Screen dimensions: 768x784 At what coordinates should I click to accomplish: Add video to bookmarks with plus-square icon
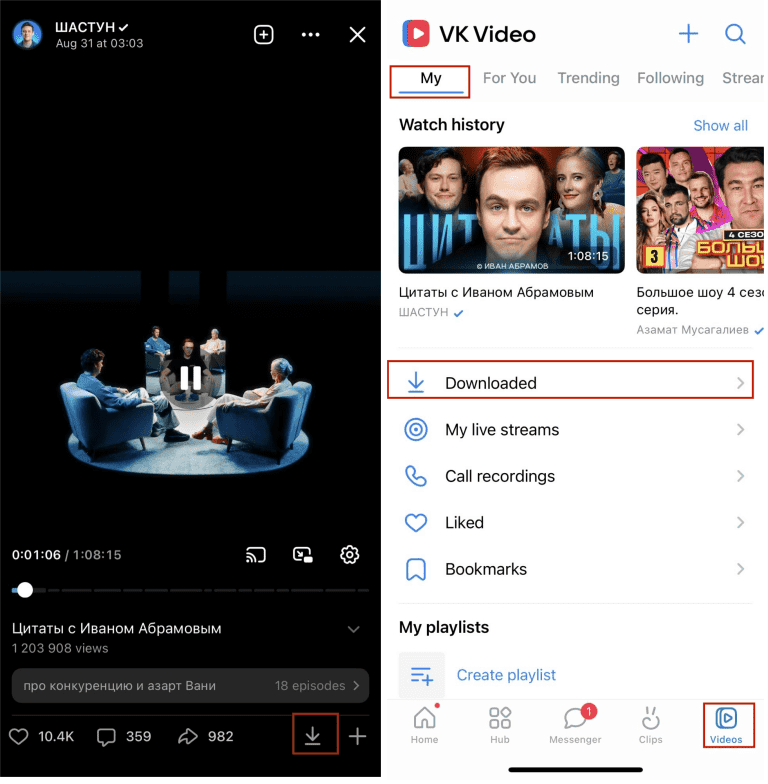(x=263, y=35)
